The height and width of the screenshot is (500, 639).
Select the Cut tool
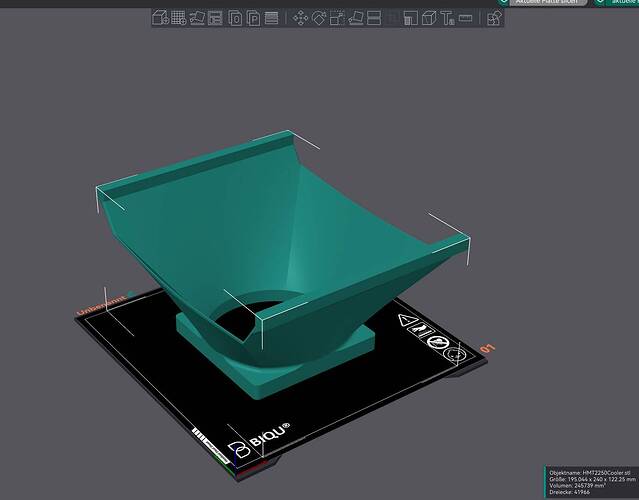pos(374,18)
